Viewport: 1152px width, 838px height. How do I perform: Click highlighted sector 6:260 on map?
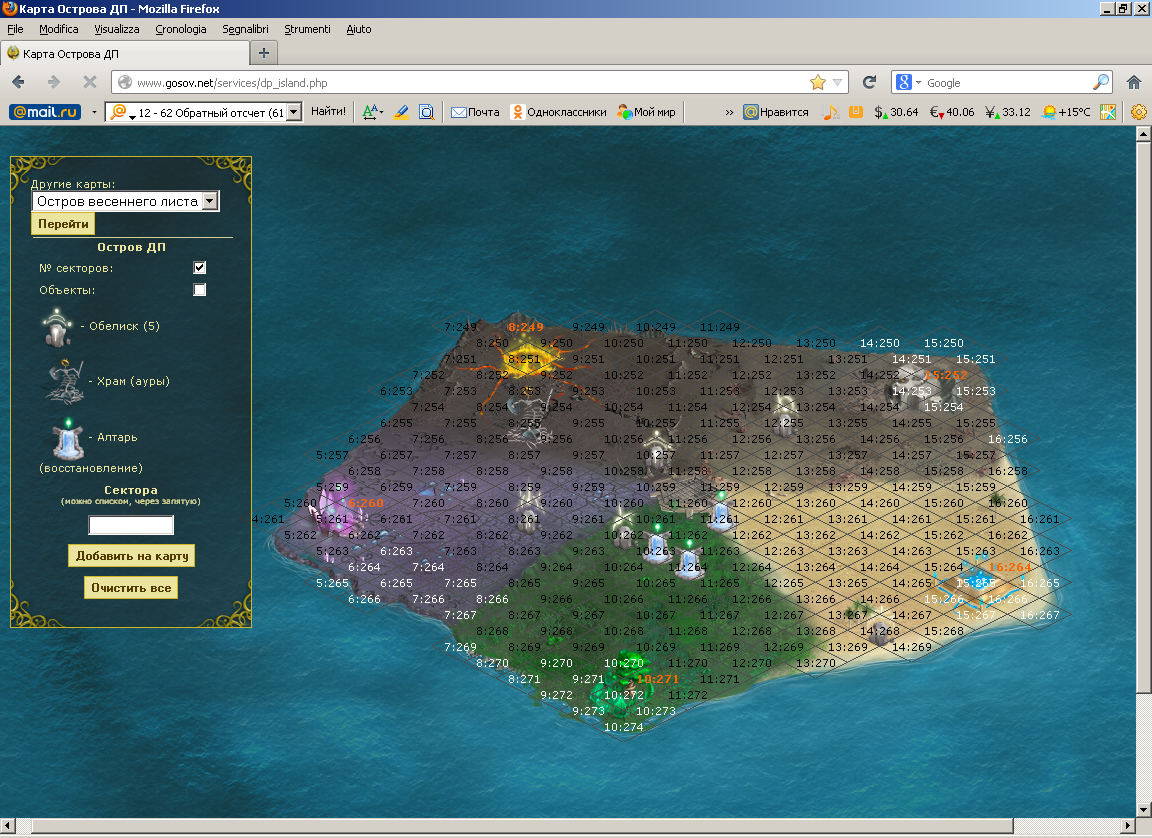[x=366, y=502]
